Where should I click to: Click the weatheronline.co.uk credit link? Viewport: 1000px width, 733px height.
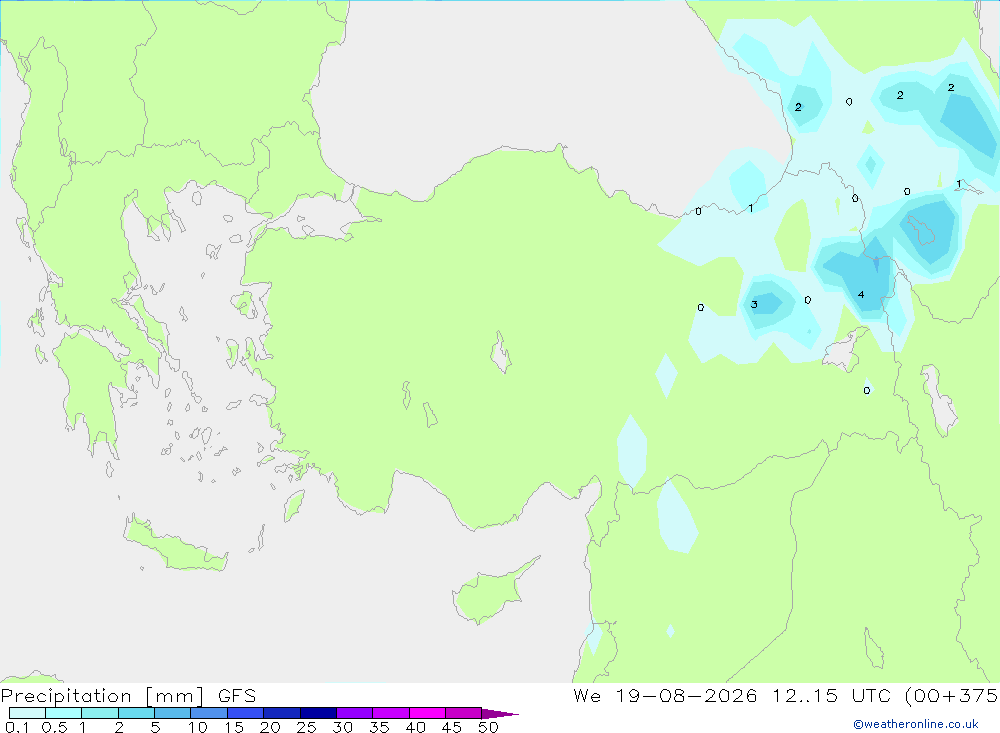[916, 724]
